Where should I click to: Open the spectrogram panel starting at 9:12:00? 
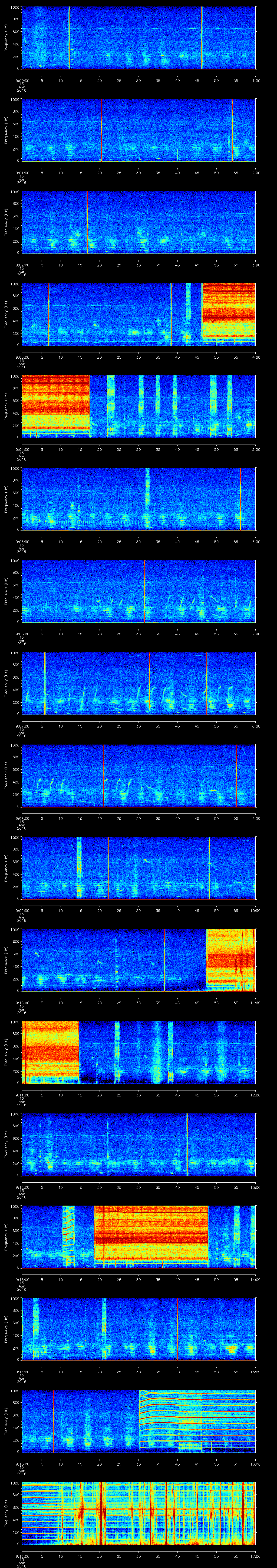138,1145
